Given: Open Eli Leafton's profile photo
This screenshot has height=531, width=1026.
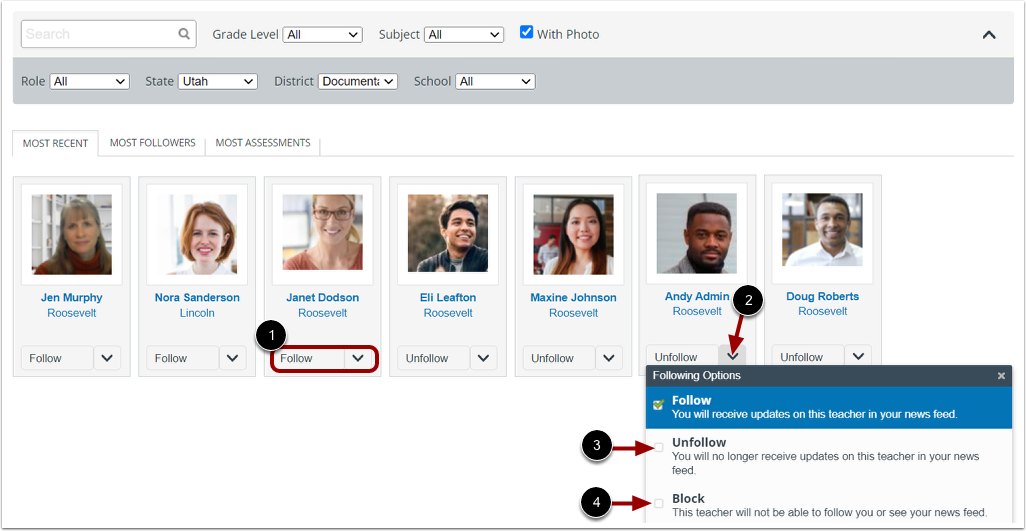Looking at the screenshot, I should 448,233.
